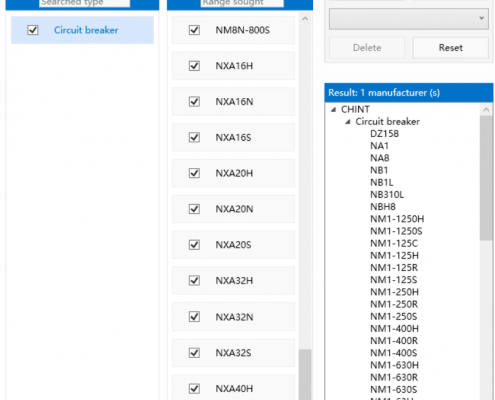Click the CHINT manufacturer name
The image size is (495, 400).
pyautogui.click(x=355, y=109)
